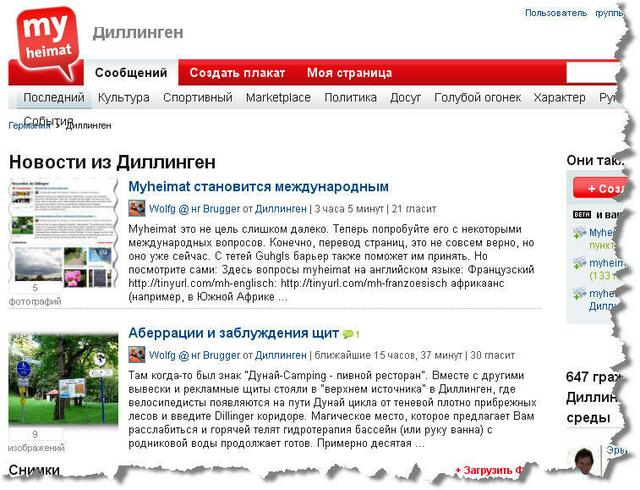The image size is (640, 490).
Task: Click the Германия breadcrumb link
Action: point(29,125)
